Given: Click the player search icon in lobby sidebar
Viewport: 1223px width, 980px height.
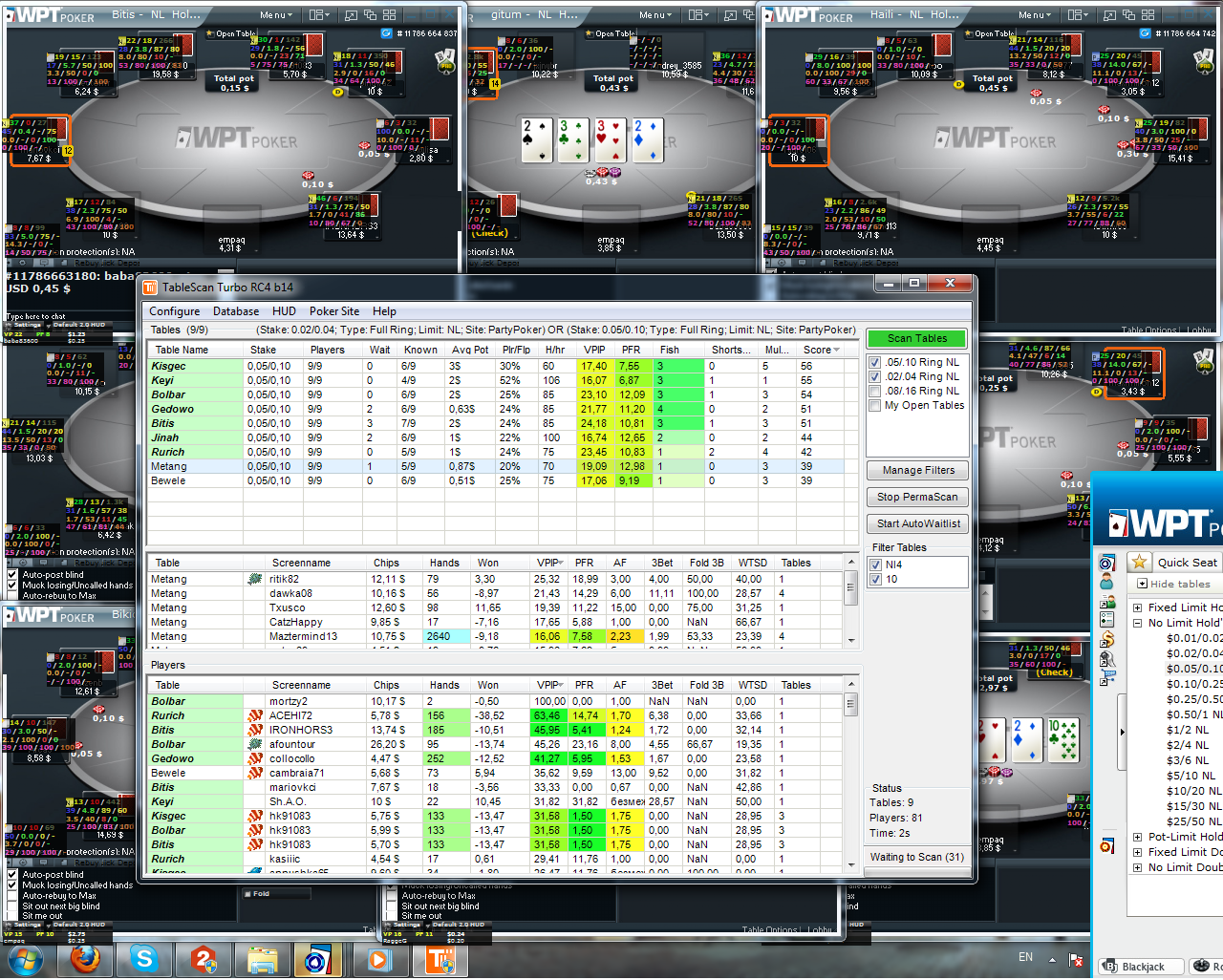Looking at the screenshot, I should 1107,658.
